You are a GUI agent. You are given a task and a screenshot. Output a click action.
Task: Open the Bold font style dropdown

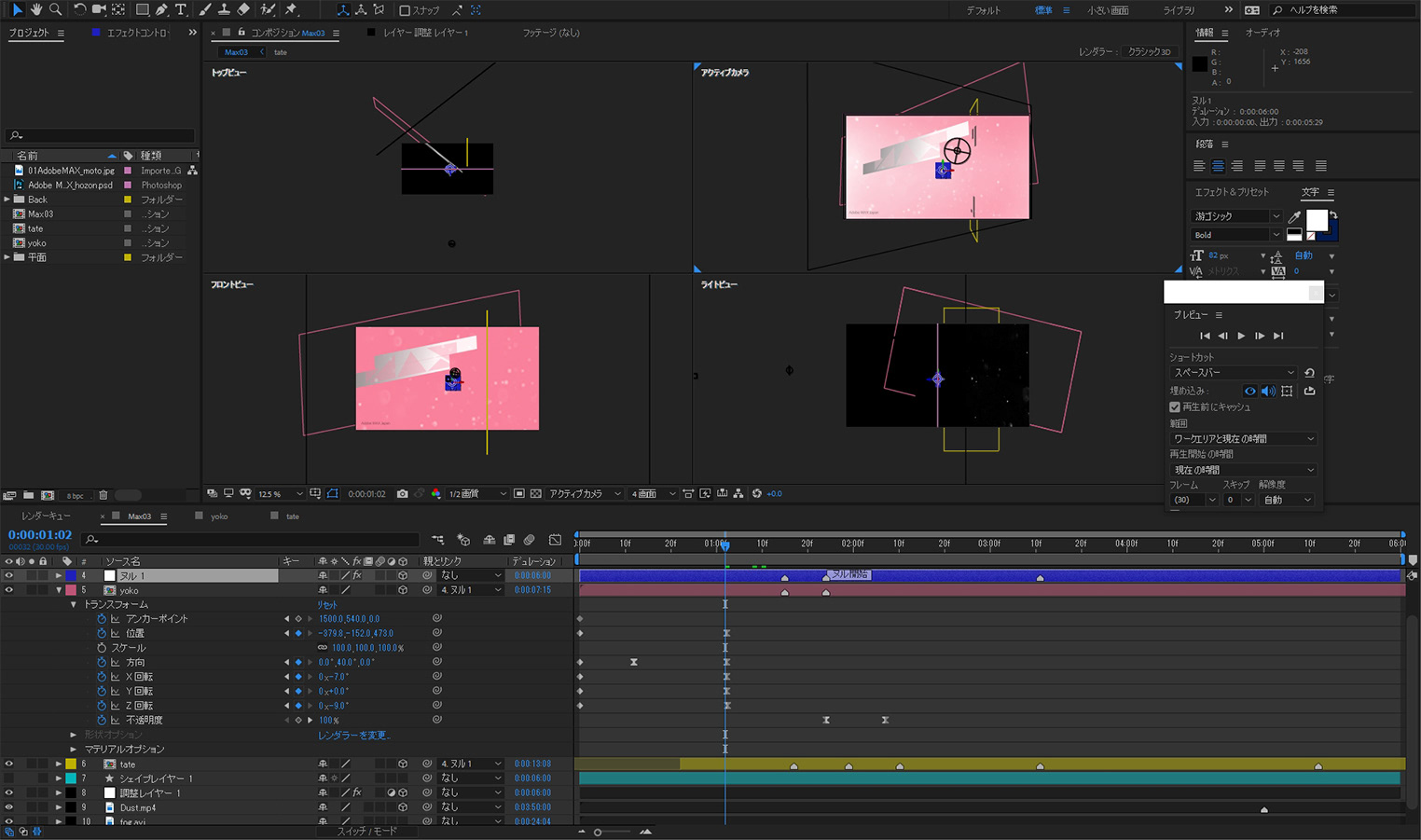pos(1237,235)
